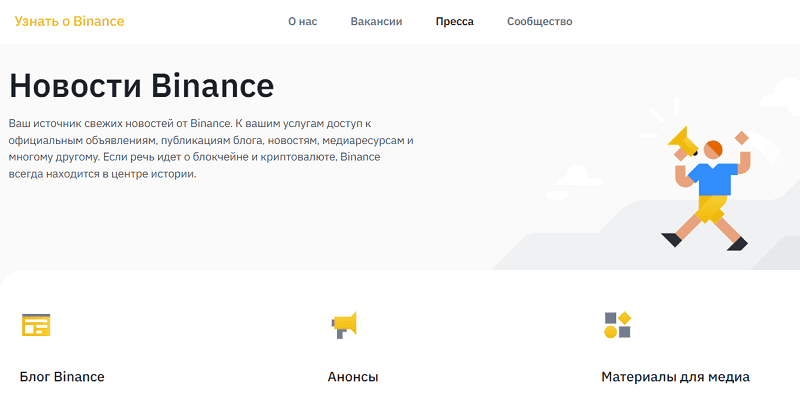Open the 'Сообщество' section
This screenshot has width=800, height=404.
539,21
